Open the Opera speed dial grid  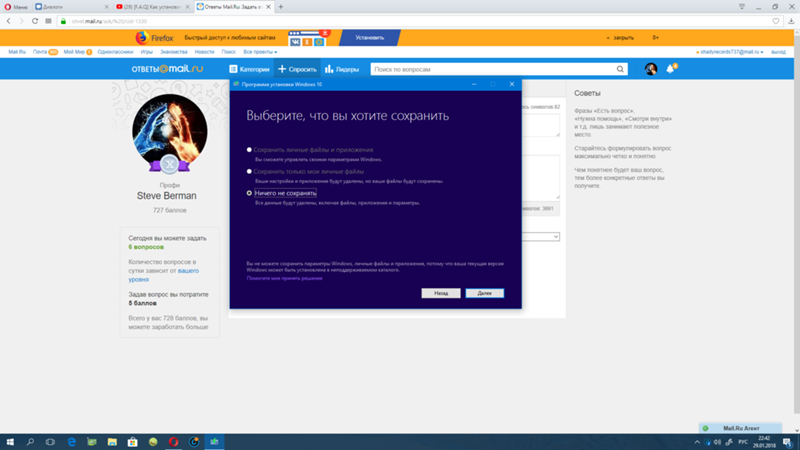pyautogui.click(x=48, y=21)
